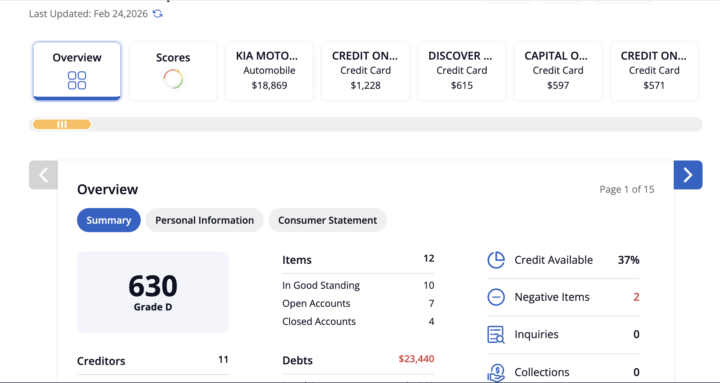Click the Overview section heading

coord(107,189)
